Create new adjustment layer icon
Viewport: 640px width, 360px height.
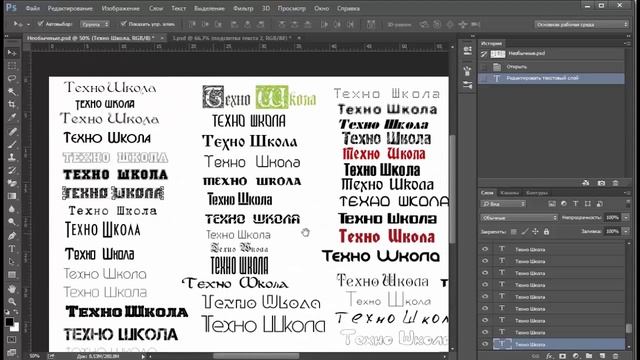pyautogui.click(x=576, y=356)
